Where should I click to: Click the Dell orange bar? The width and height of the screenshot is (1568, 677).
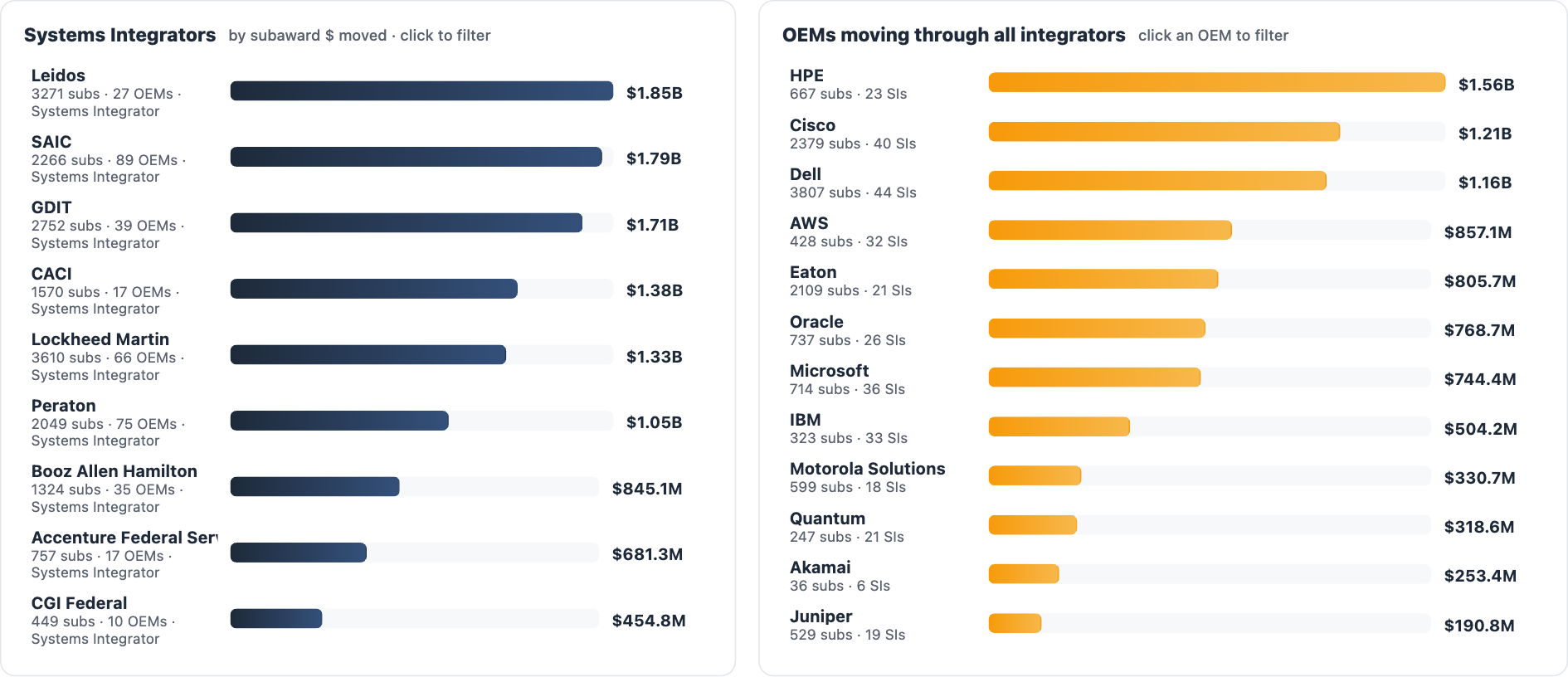[1157, 181]
